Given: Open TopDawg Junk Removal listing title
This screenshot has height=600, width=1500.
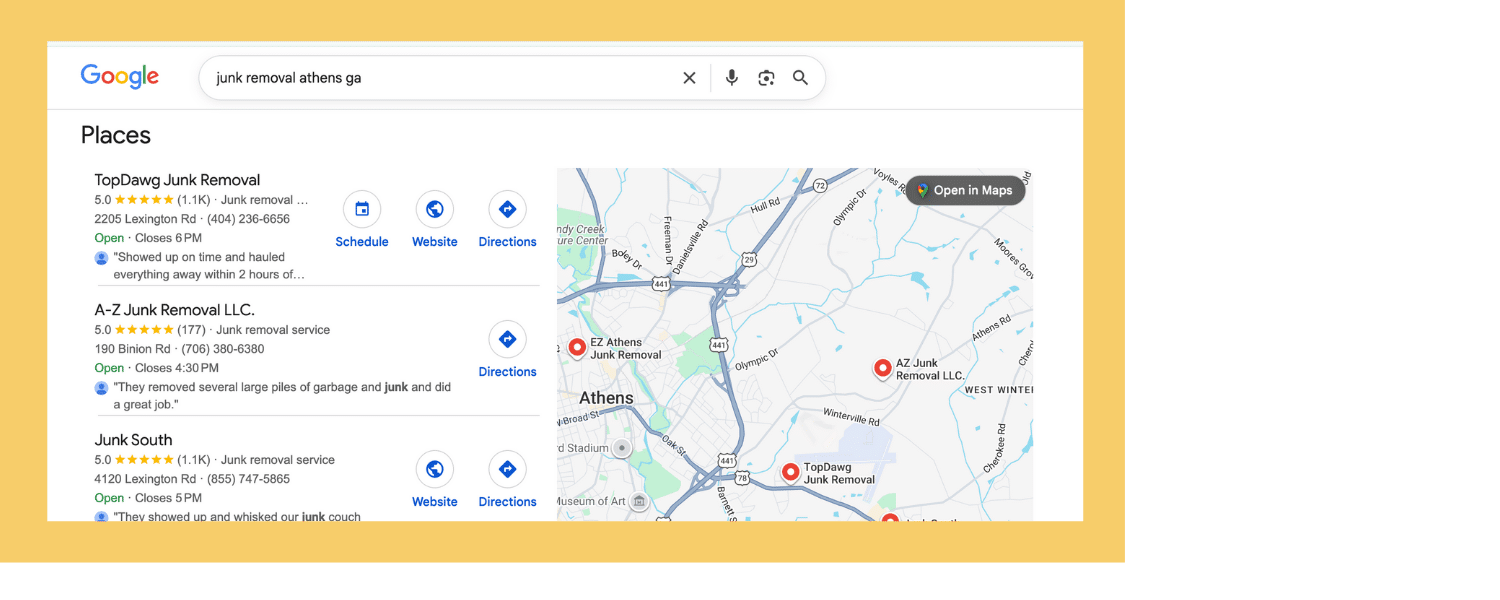Looking at the screenshot, I should pos(177,180).
